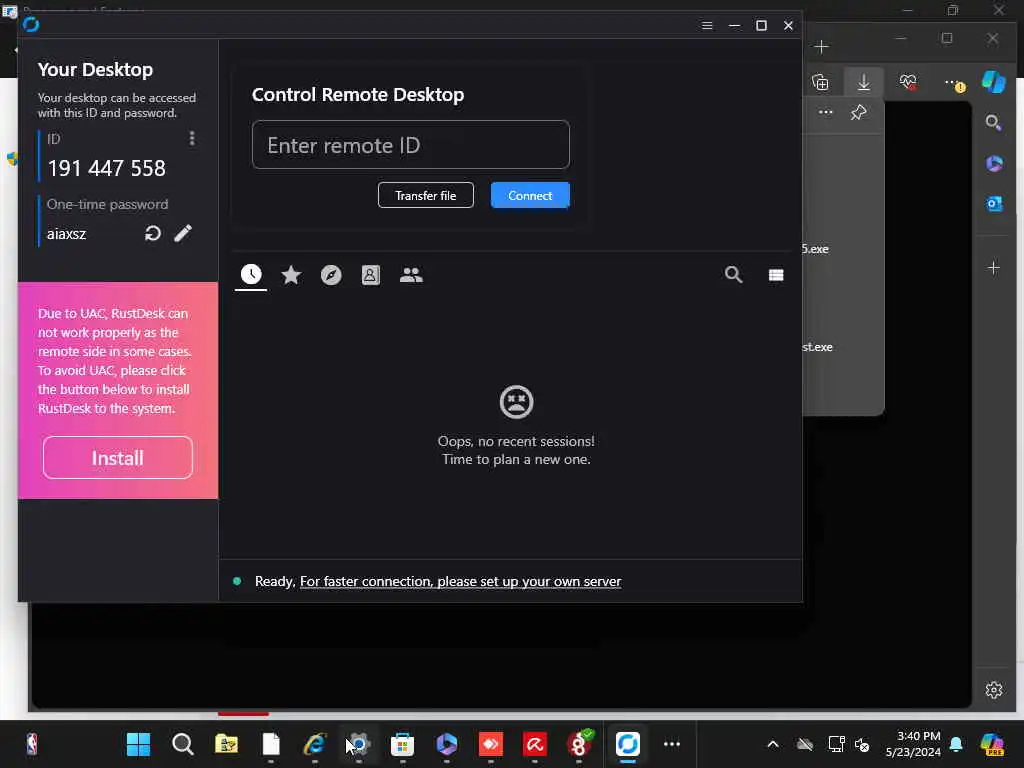The image size is (1024, 768).
Task: Select the Recent sessions clock tab
Action: 251,275
